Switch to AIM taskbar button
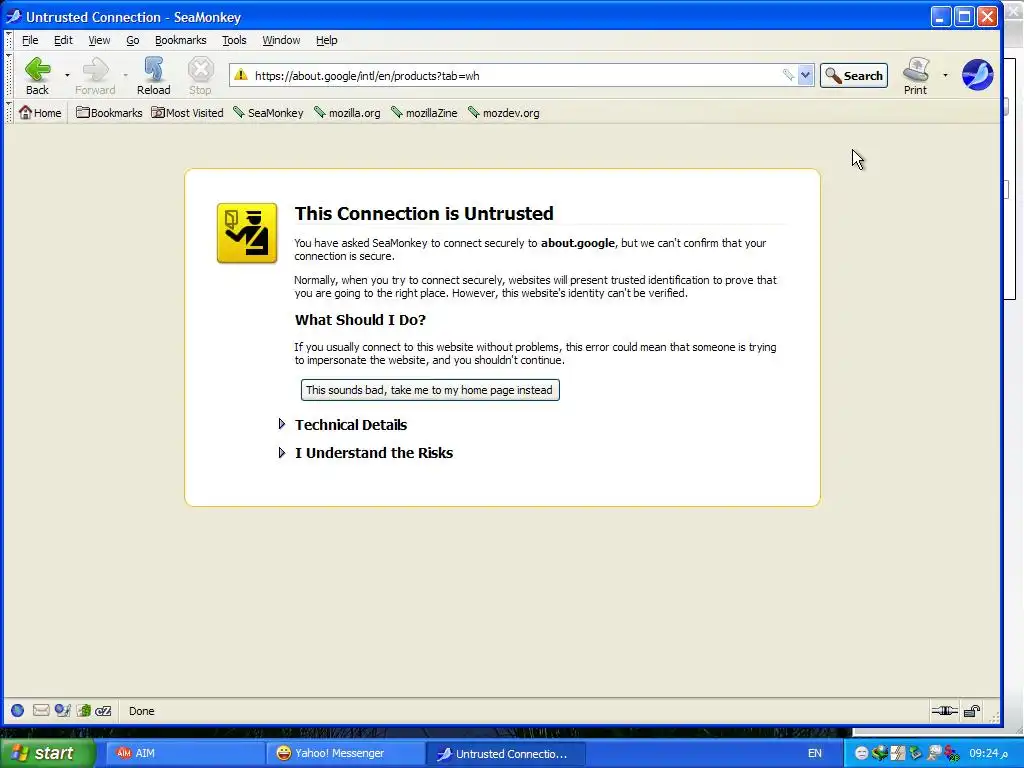1024x768 pixels. click(185, 753)
